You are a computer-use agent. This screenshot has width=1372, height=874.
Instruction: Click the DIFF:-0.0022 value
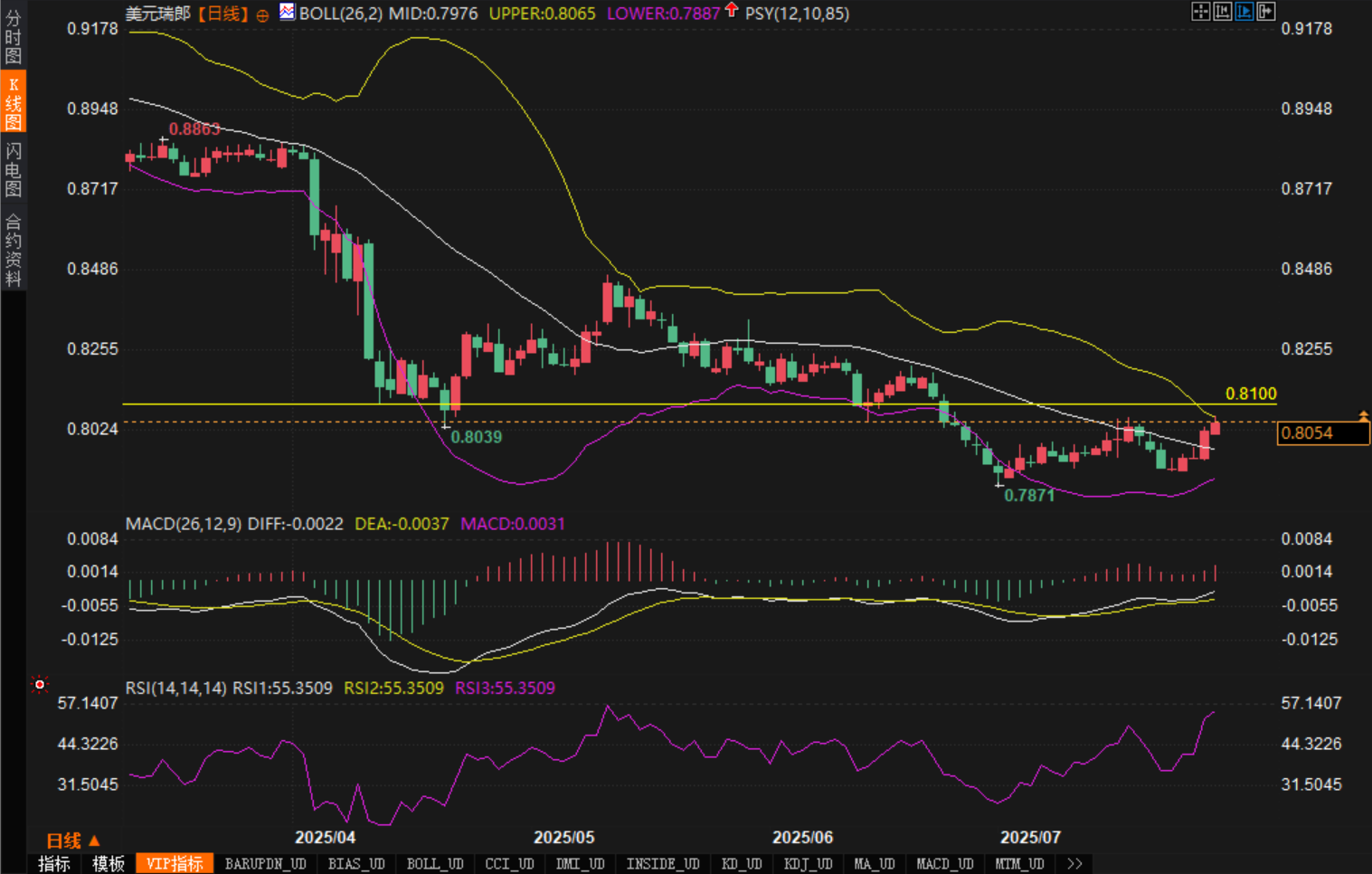pyautogui.click(x=296, y=524)
